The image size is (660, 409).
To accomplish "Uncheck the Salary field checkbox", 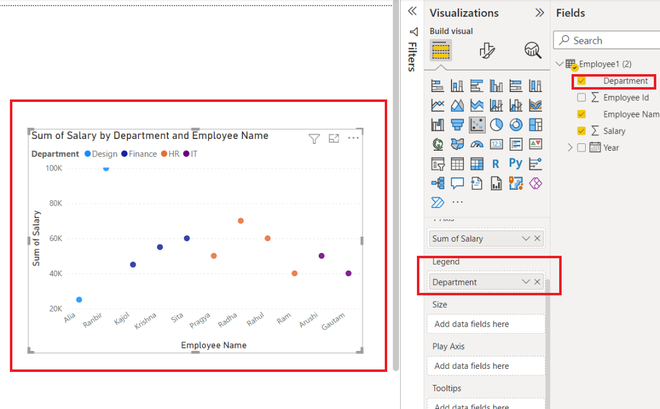I will 581,131.
